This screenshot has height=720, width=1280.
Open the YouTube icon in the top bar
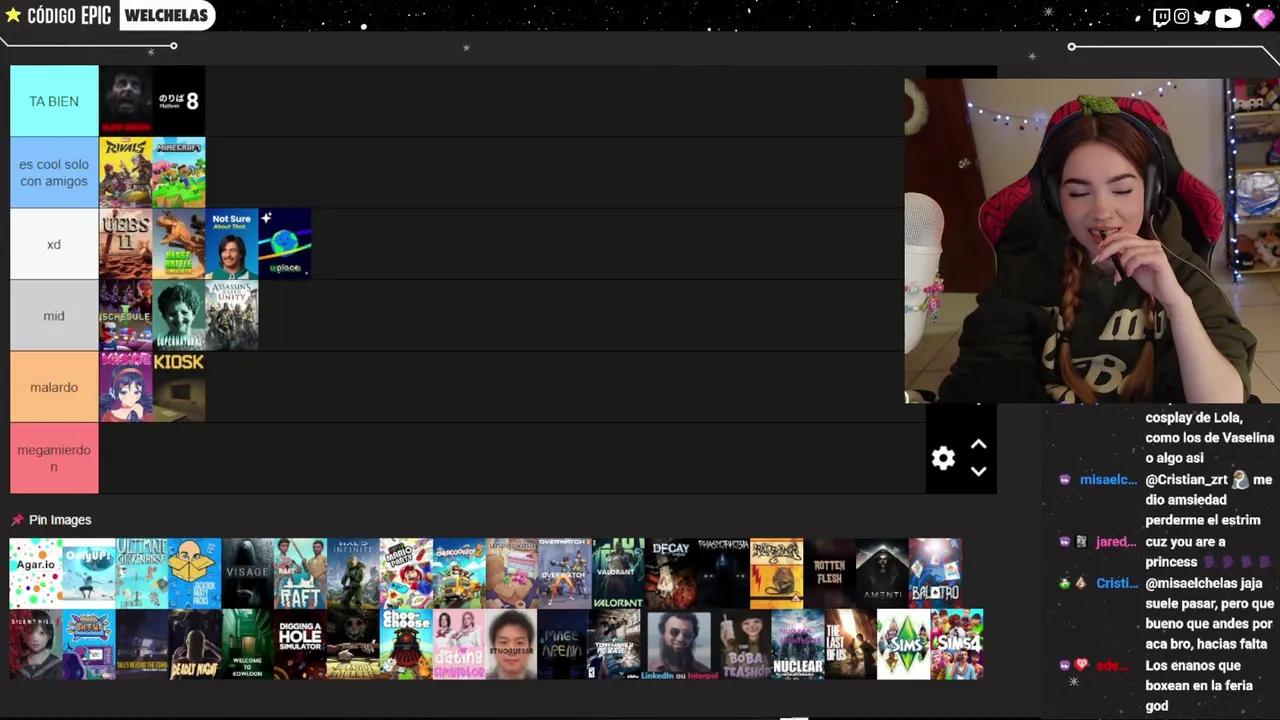coord(1228,17)
